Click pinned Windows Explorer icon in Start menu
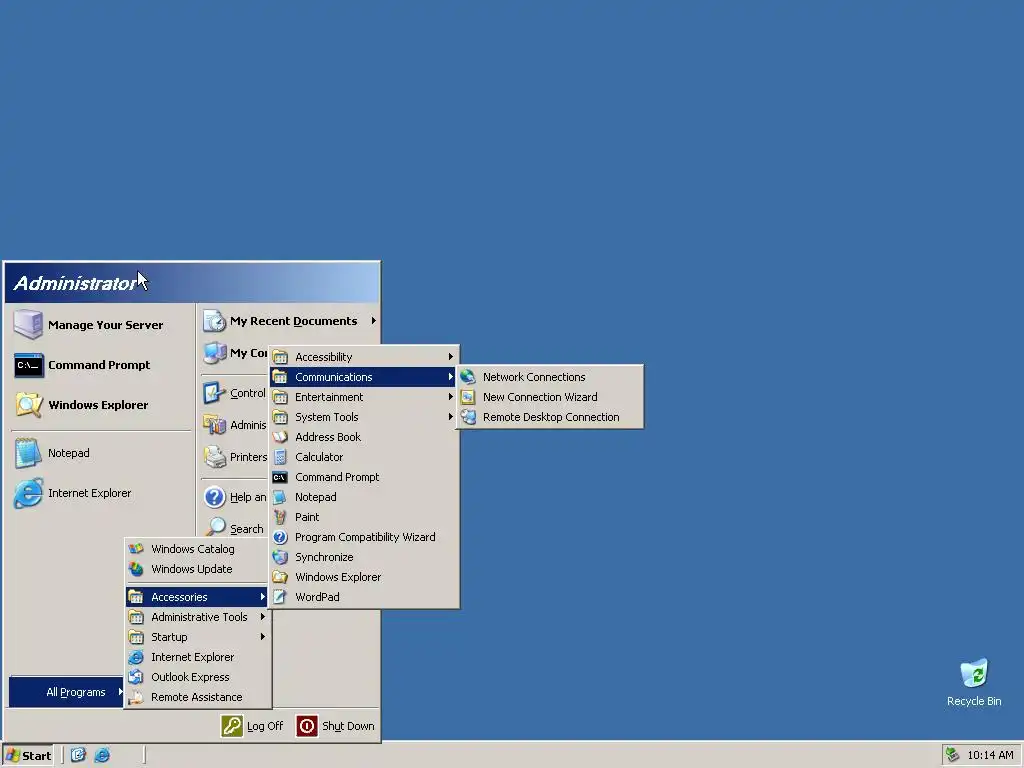This screenshot has width=1024, height=768. click(x=29, y=405)
